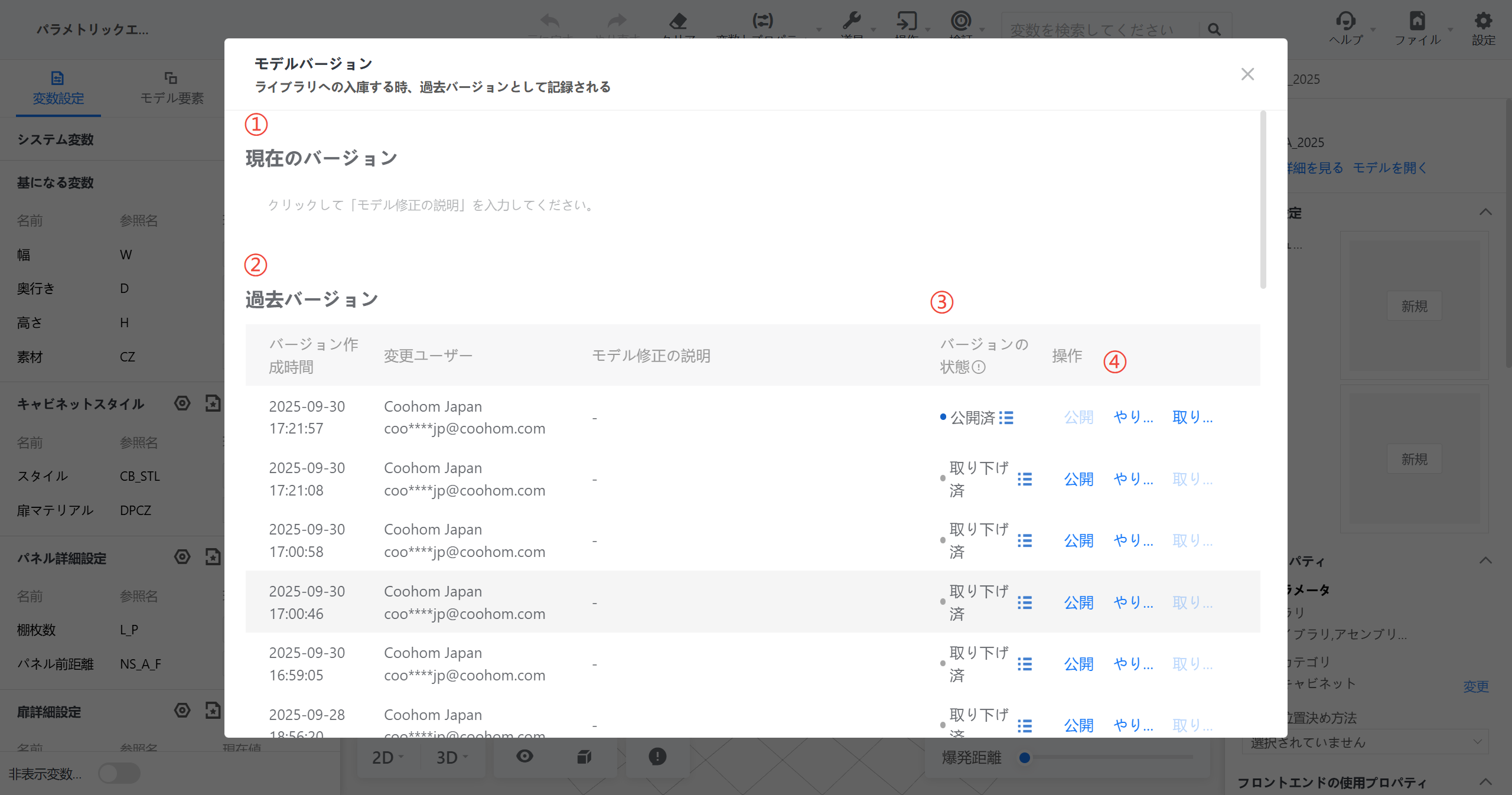The height and width of the screenshot is (795, 1512).
Task: Open version list icon for 17:00:58 row
Action: [1025, 540]
